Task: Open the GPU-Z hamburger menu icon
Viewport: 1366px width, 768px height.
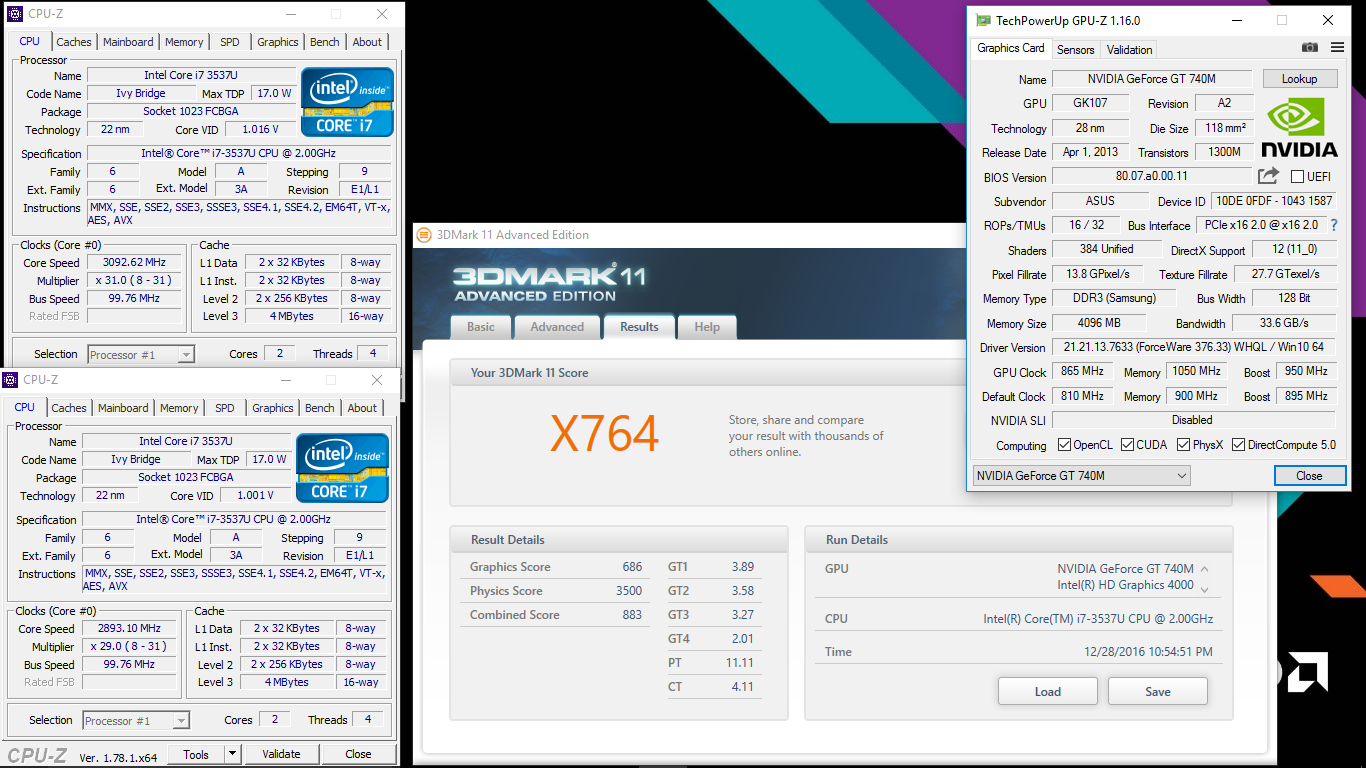Action: pos(1337,48)
